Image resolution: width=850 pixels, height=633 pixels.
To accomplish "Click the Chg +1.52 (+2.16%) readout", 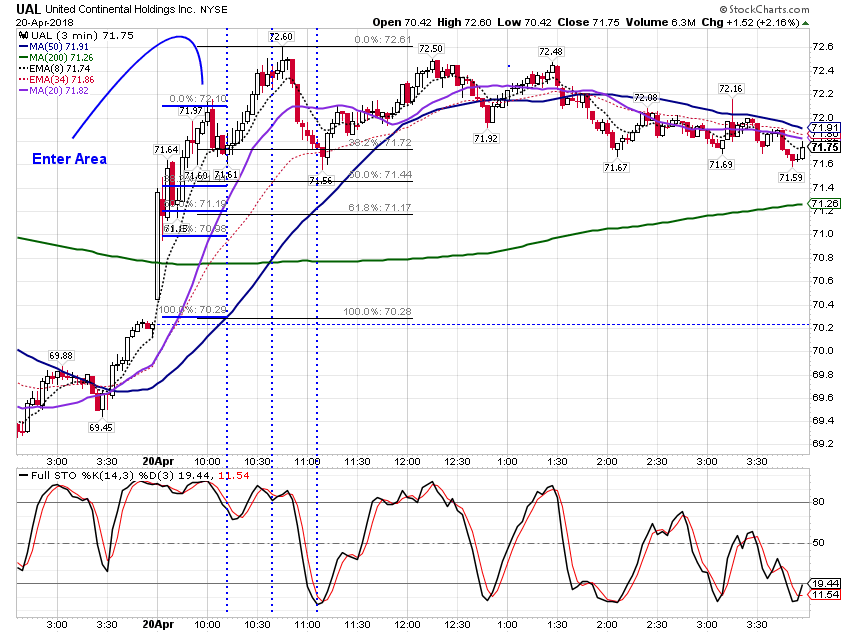I will pyautogui.click(x=750, y=22).
